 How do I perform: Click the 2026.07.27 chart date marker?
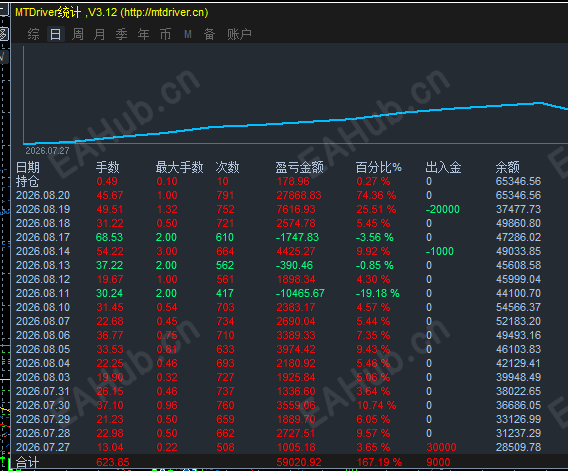[47, 151]
